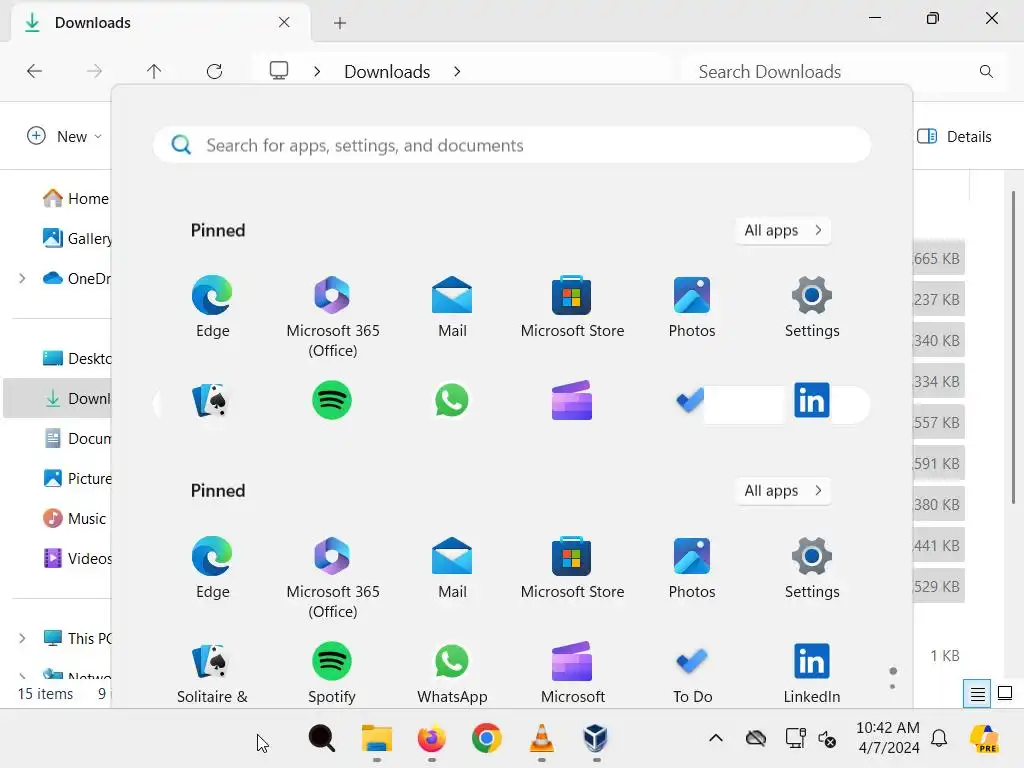The height and width of the screenshot is (768, 1024).
Task: Click the Copilot PRE icon in taskbar
Action: 984,739
